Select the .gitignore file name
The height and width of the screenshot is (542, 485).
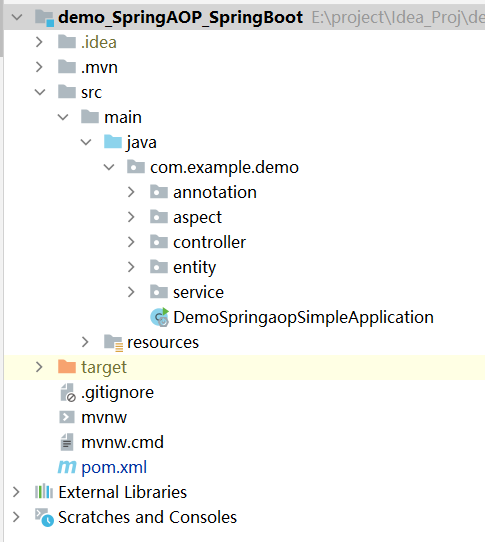(118, 393)
